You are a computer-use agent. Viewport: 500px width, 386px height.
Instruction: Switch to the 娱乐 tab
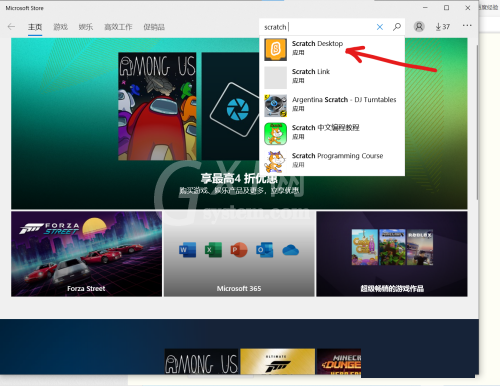[86, 27]
